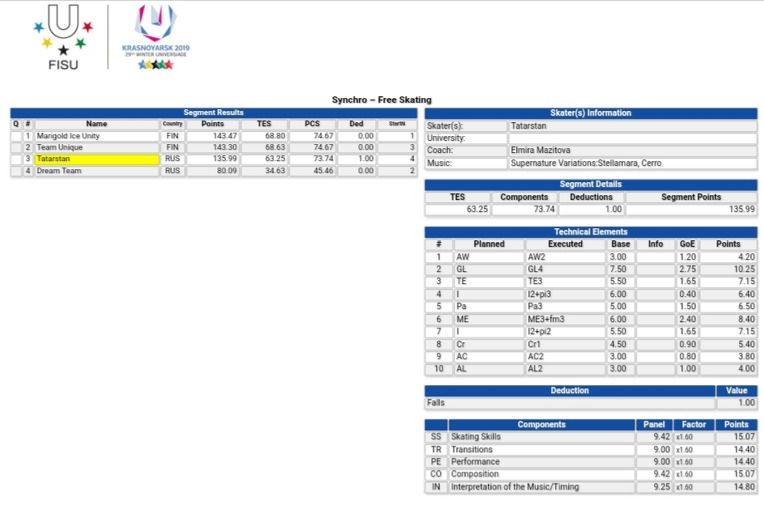Open the Marigold Ice Unity team row

tap(96, 135)
